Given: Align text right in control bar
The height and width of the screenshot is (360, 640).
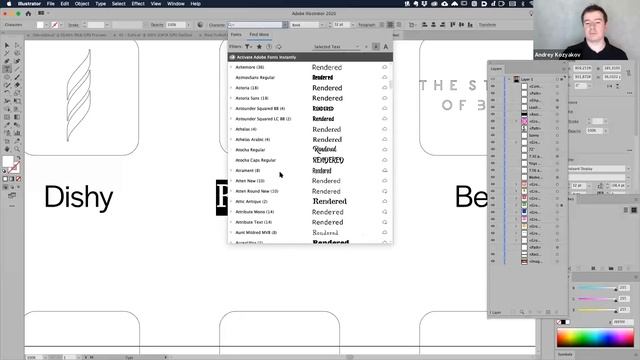Looking at the screenshot, I should [399, 25].
